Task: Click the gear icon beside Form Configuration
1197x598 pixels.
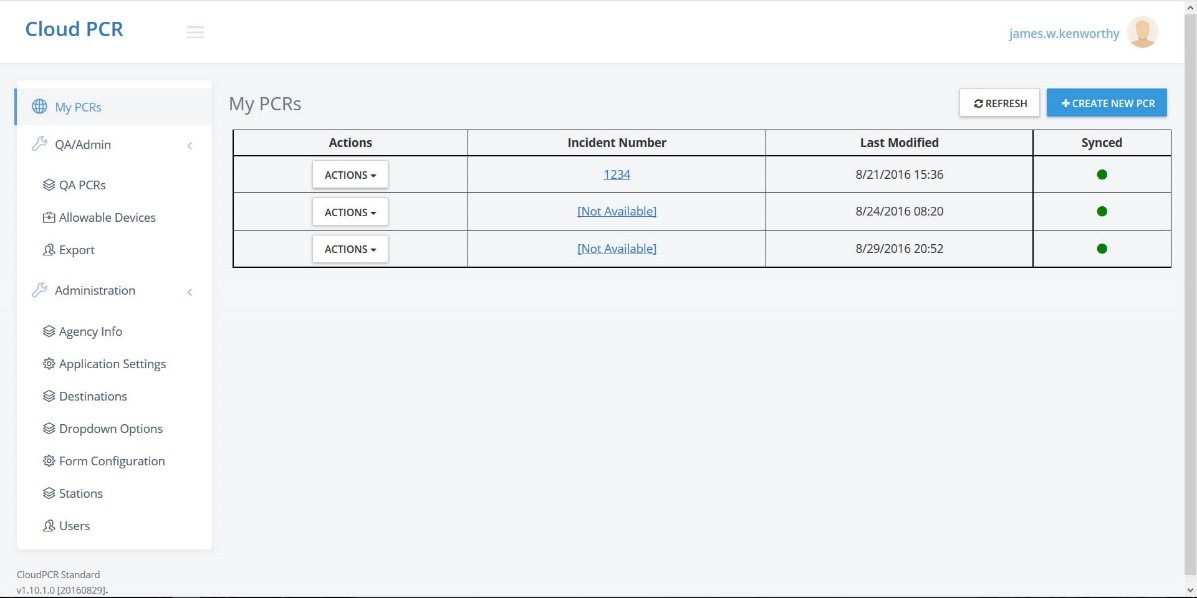Action: (x=49, y=461)
